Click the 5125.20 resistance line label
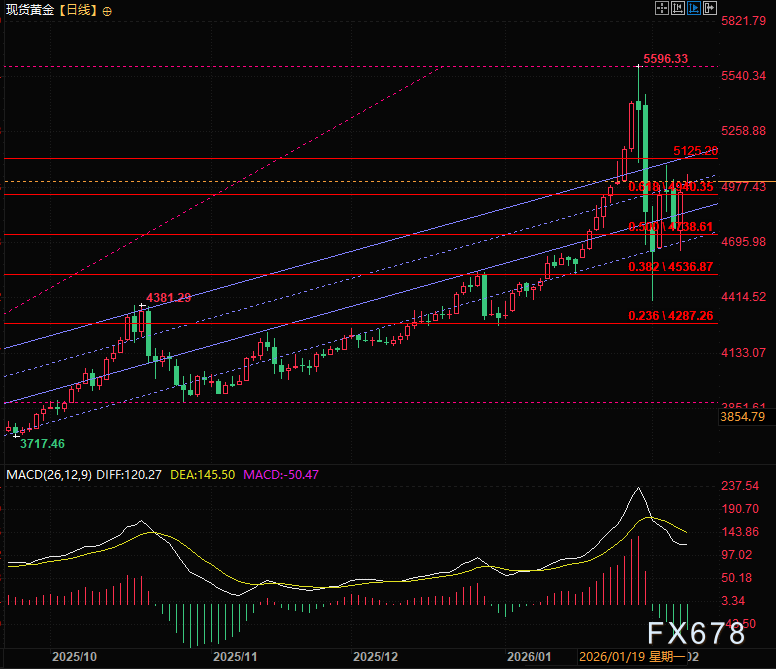776x669 pixels. (695, 151)
